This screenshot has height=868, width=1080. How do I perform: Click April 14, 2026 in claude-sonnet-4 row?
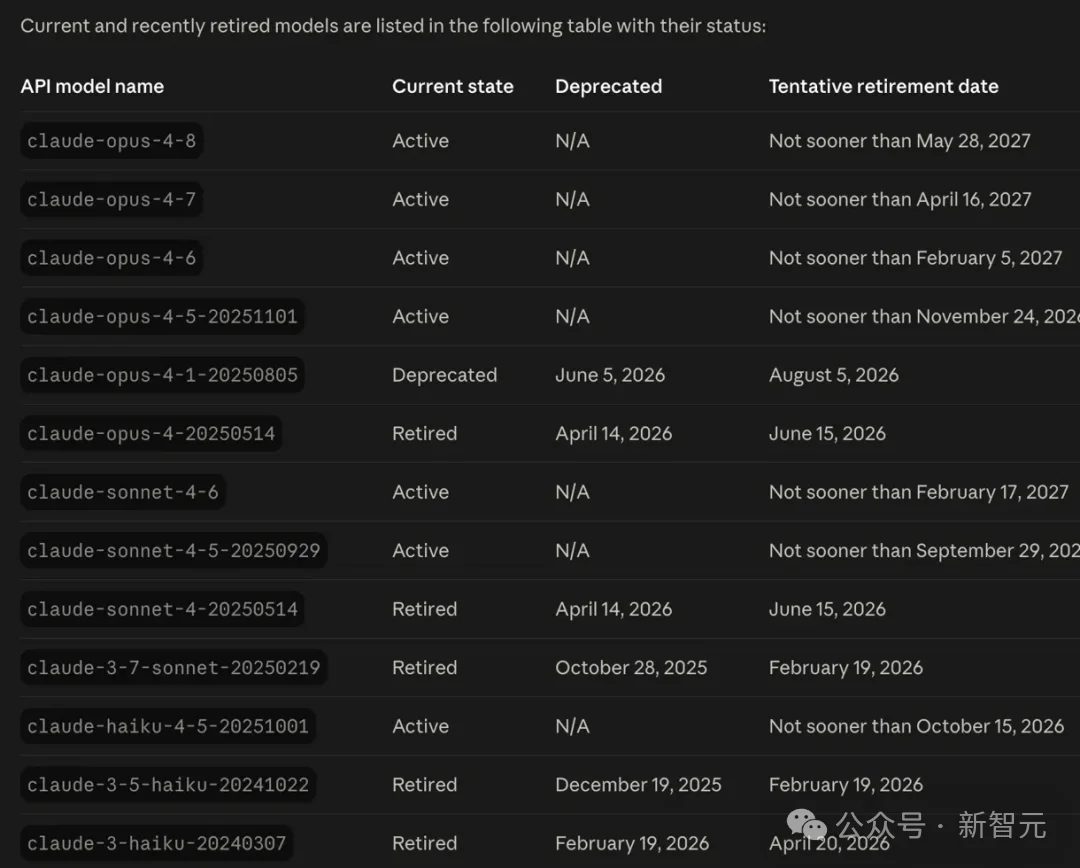[613, 609]
